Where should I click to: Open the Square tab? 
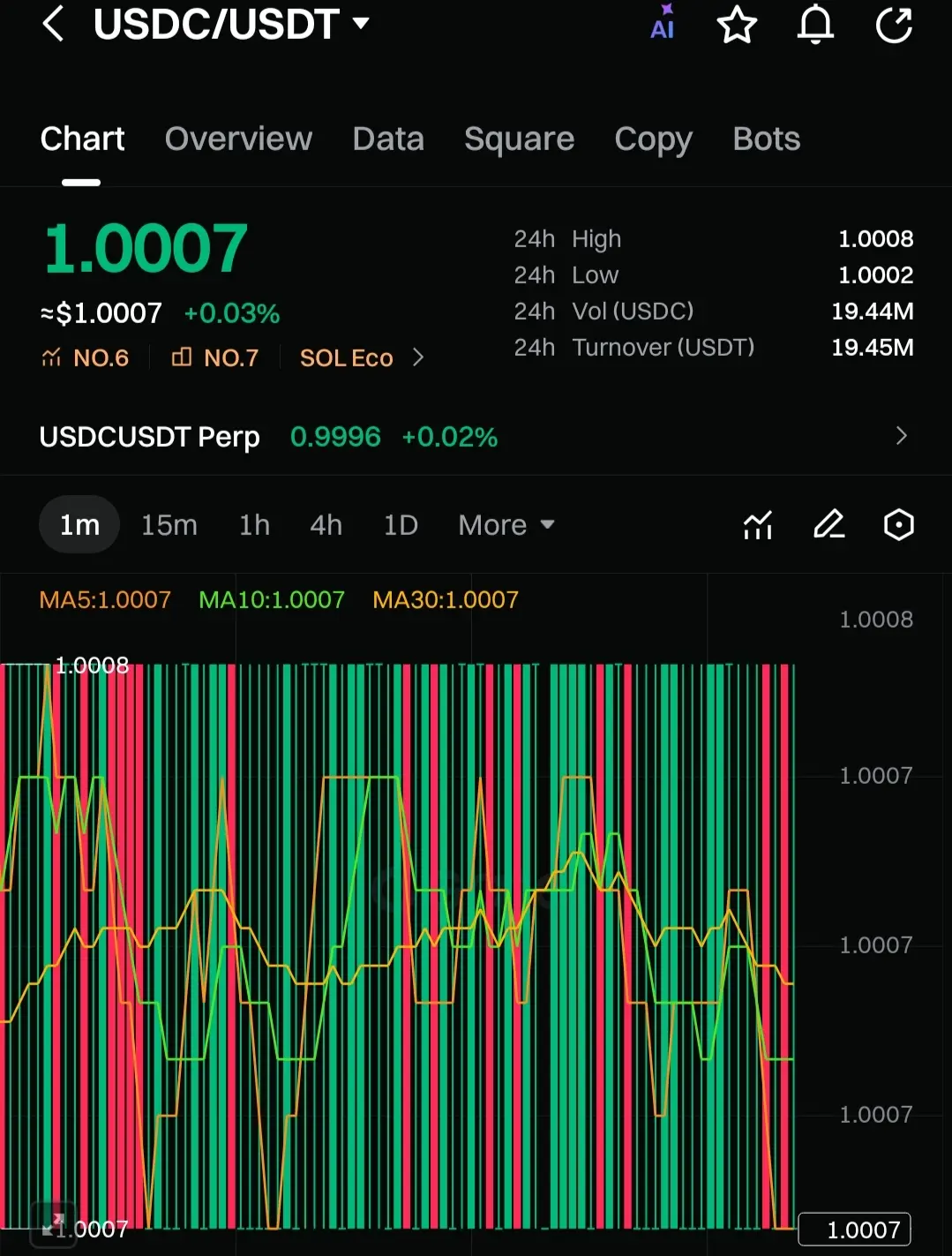click(519, 139)
